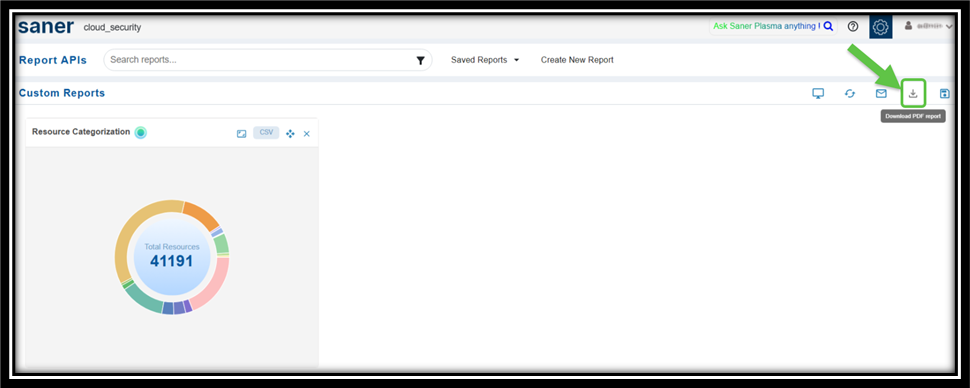Open the settings gear icon

coord(880,27)
